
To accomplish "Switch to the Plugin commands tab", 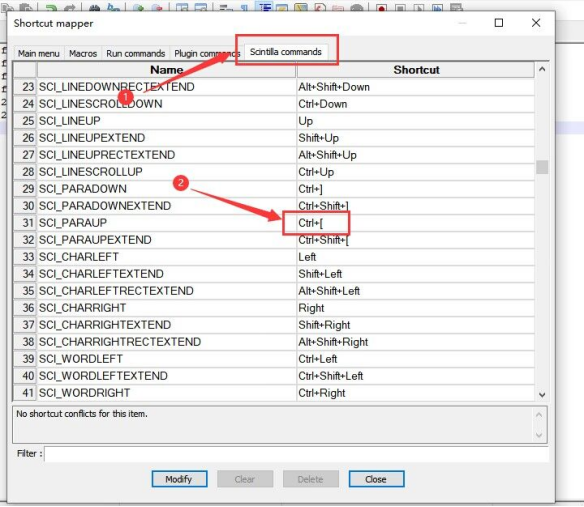I will pos(207,53).
